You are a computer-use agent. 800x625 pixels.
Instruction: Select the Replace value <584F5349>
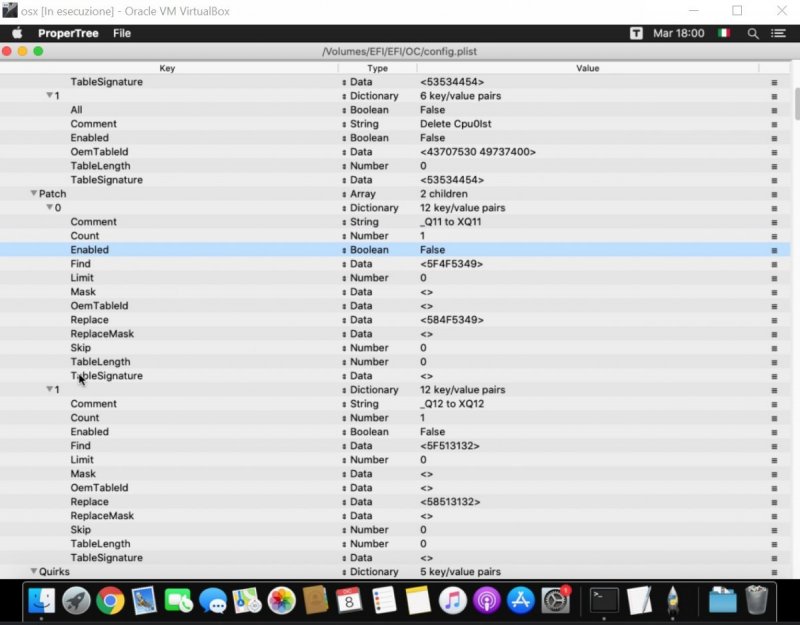click(452, 320)
